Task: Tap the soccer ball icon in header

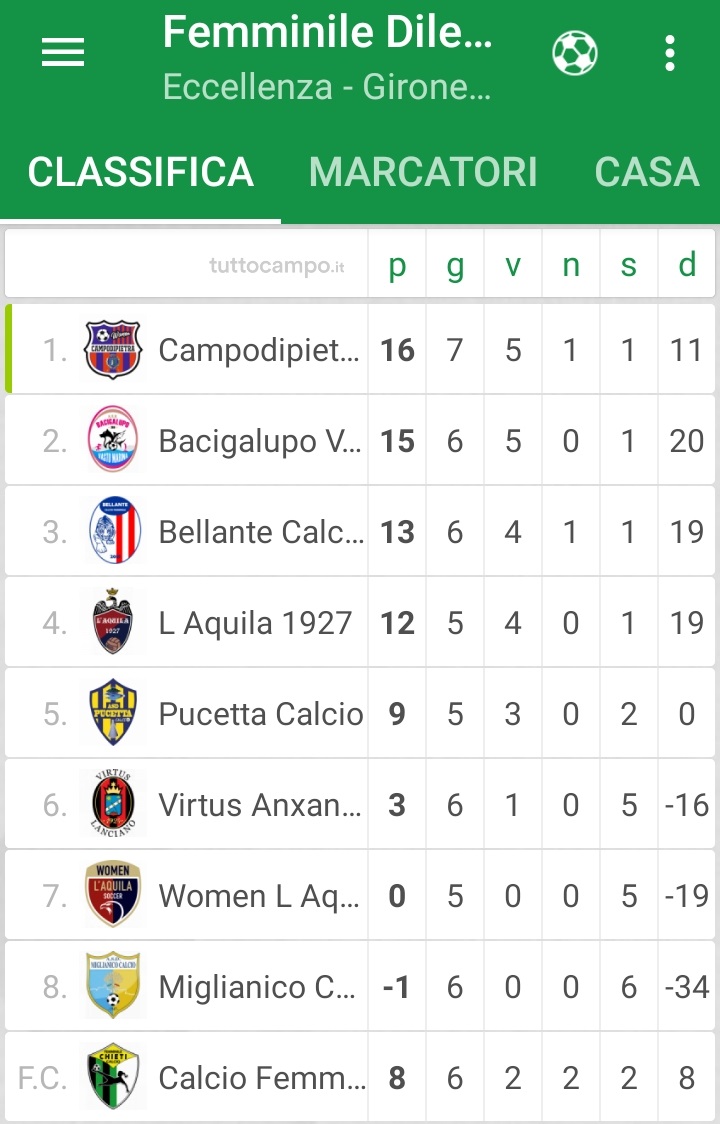Action: coord(574,53)
